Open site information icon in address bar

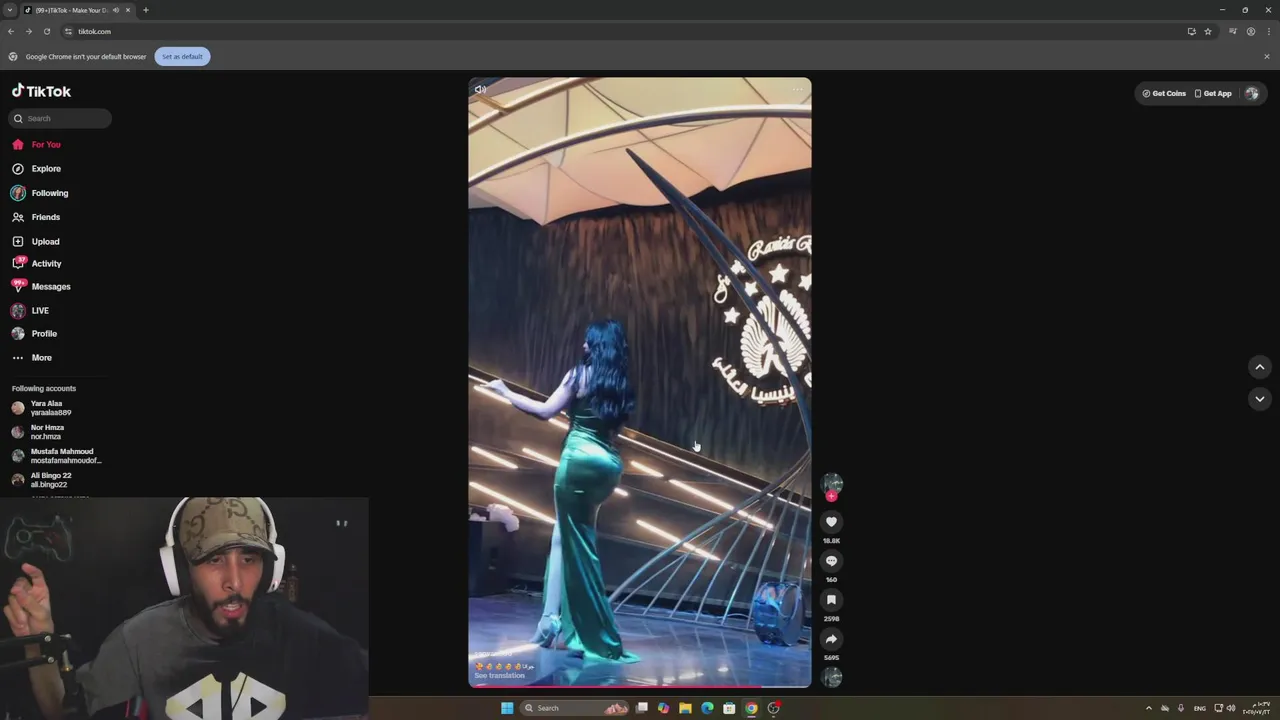click(69, 32)
